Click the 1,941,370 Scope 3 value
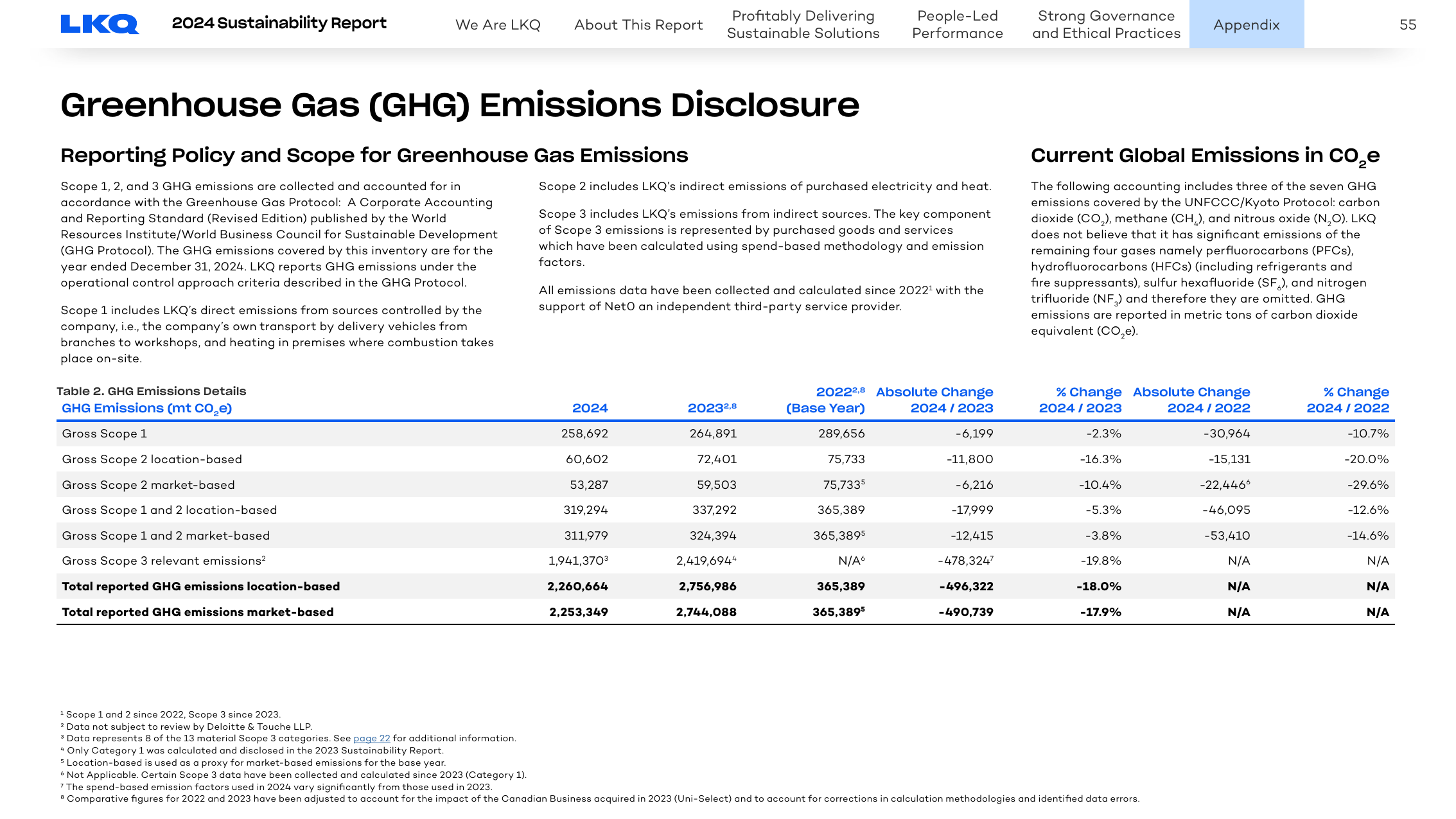The width and height of the screenshot is (1456, 819). 578,561
